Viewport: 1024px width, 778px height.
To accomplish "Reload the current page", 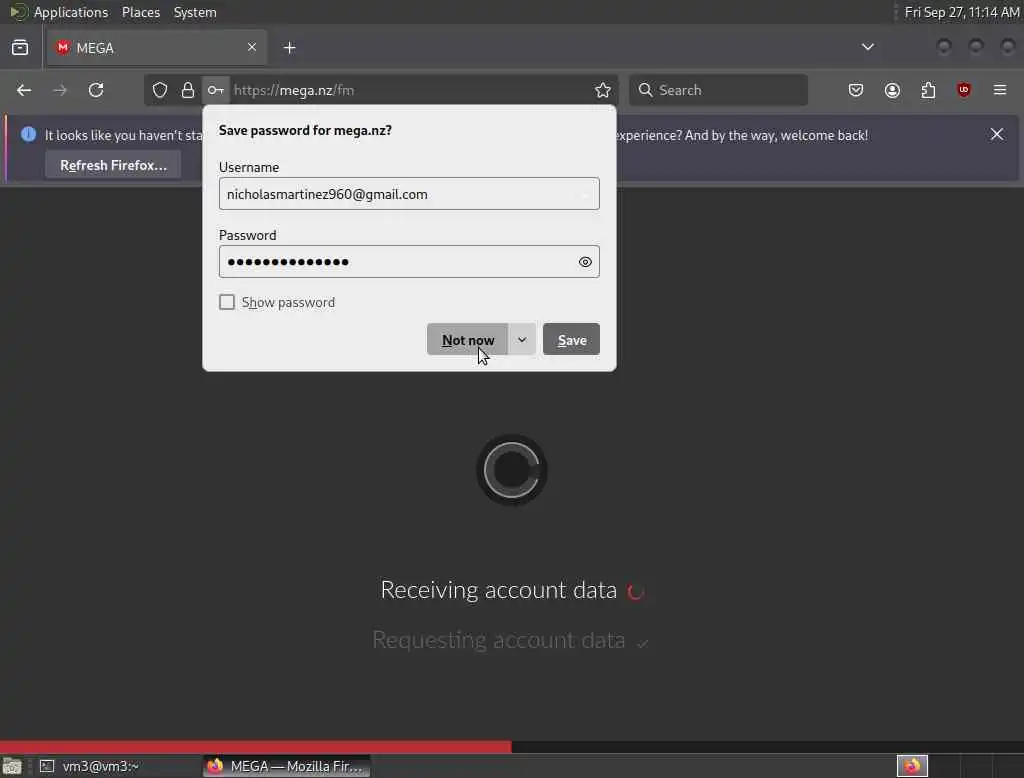I will point(96,90).
